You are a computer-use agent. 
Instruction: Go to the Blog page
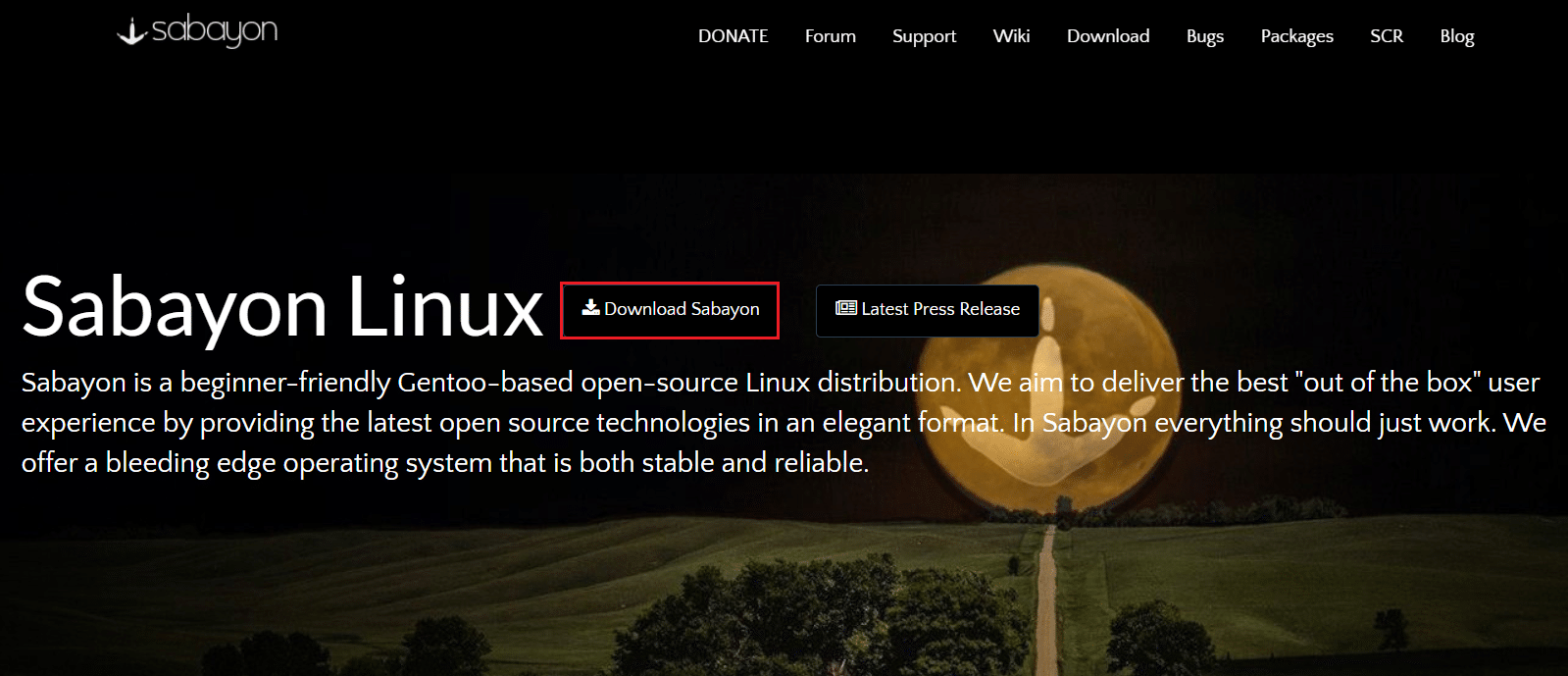point(1456,36)
